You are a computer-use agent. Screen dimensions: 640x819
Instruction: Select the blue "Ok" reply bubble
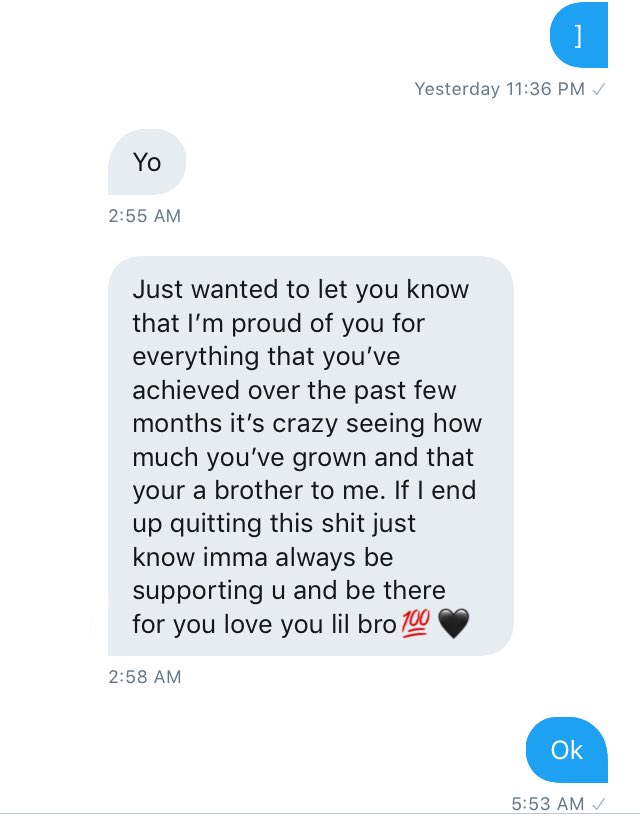point(567,750)
